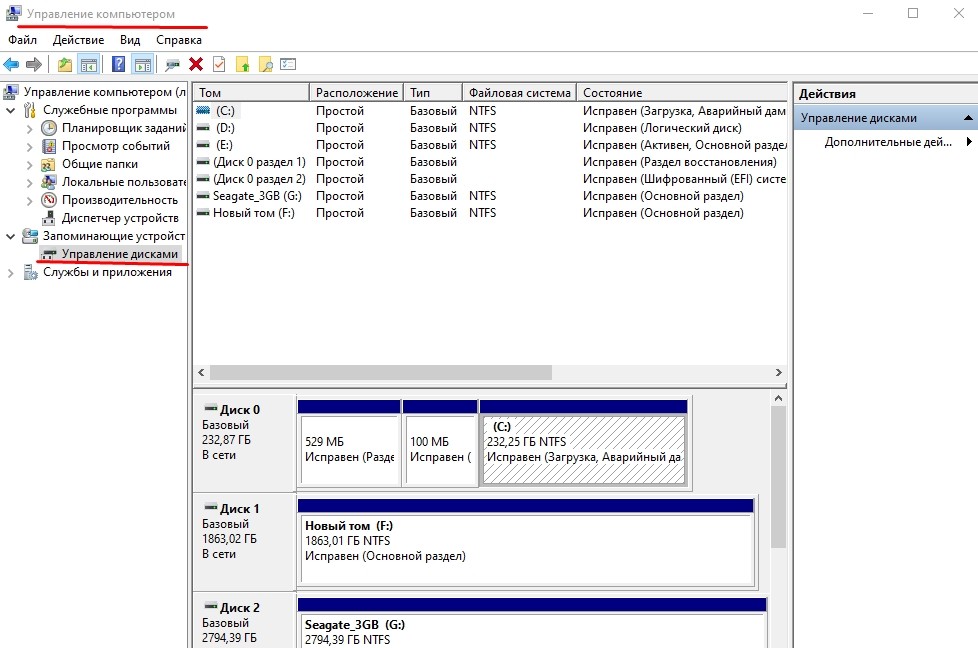The width and height of the screenshot is (978, 648).
Task: Open the Справка menu
Action: tap(179, 40)
